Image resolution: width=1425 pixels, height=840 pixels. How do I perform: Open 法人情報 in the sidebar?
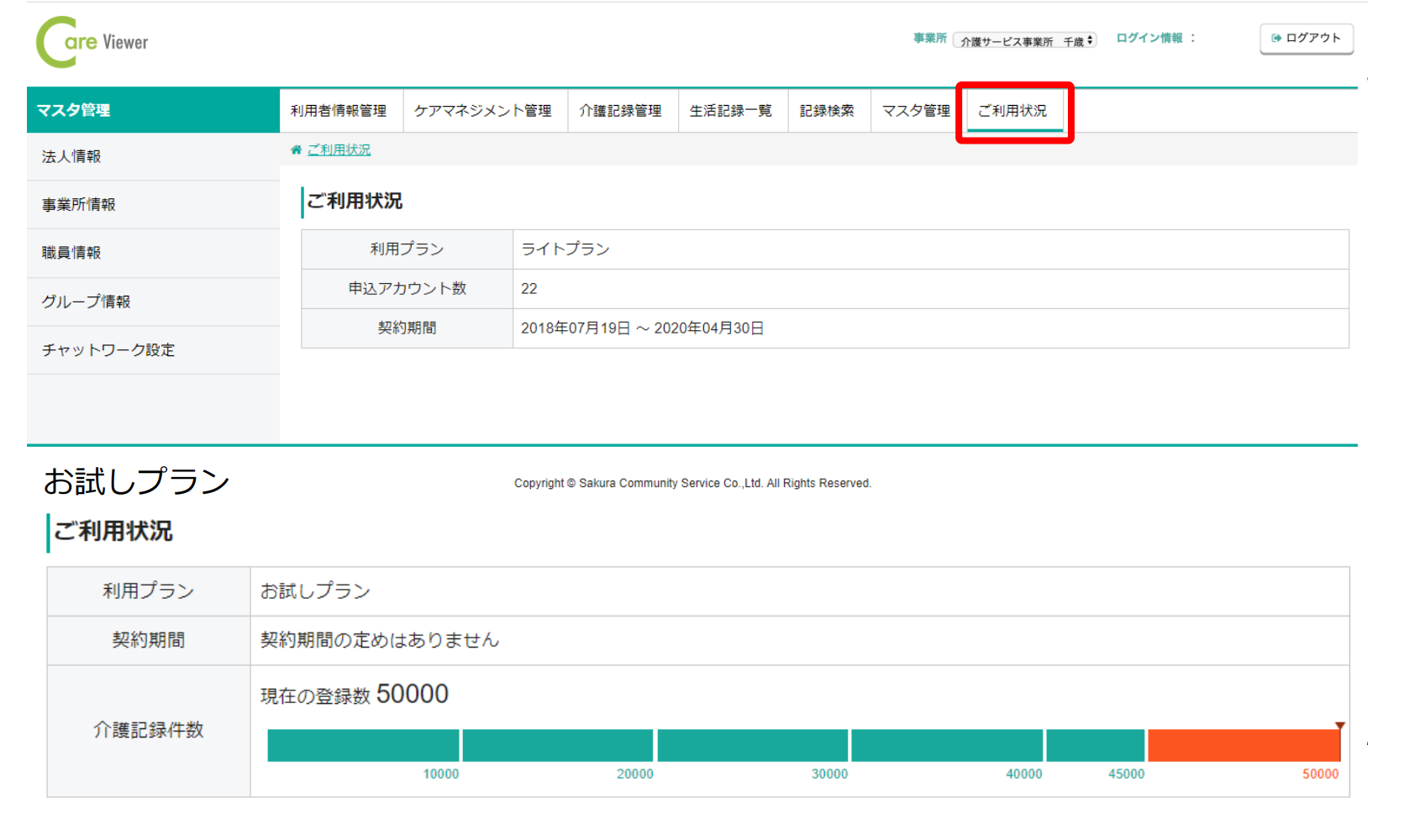pyautogui.click(x=71, y=157)
